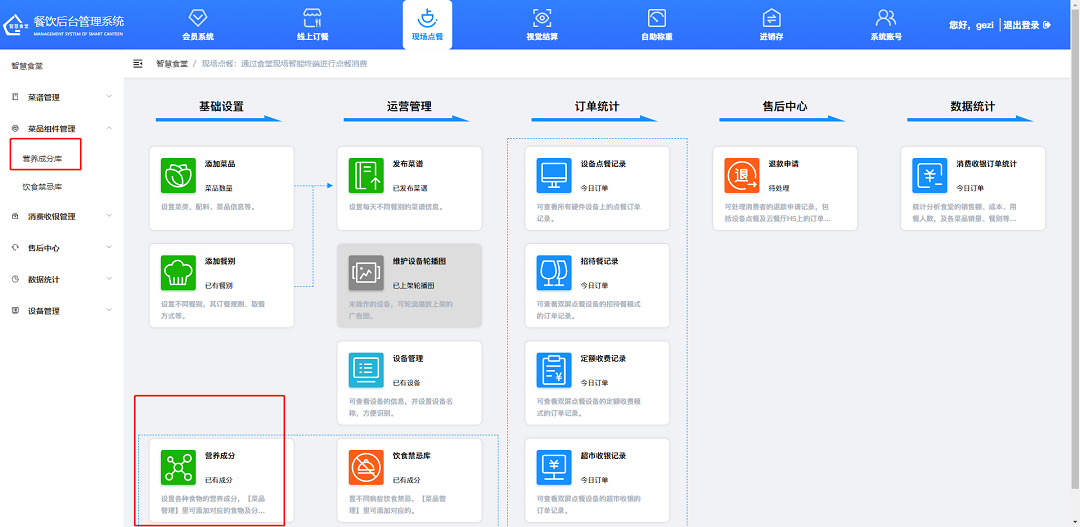This screenshot has width=1080, height=527.
Task: Click the 添加餐别 chef hat icon
Action: [x=178, y=272]
